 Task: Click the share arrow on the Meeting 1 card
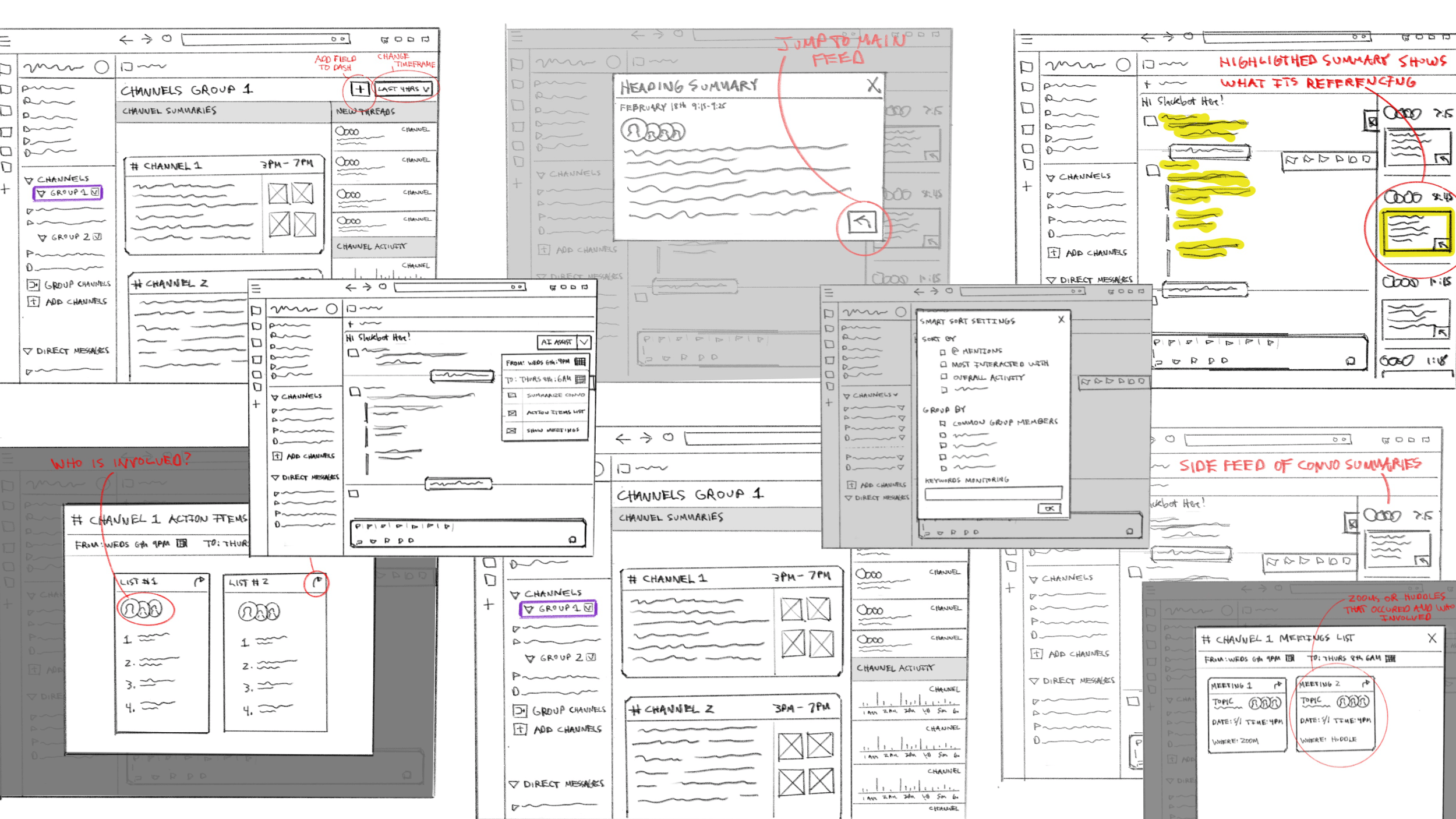[1278, 684]
